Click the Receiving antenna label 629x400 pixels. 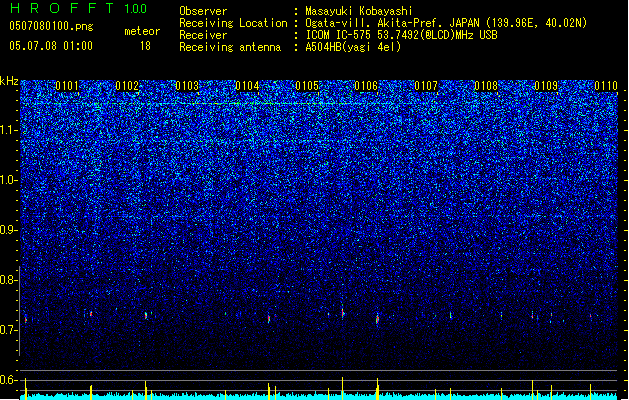click(x=230, y=47)
